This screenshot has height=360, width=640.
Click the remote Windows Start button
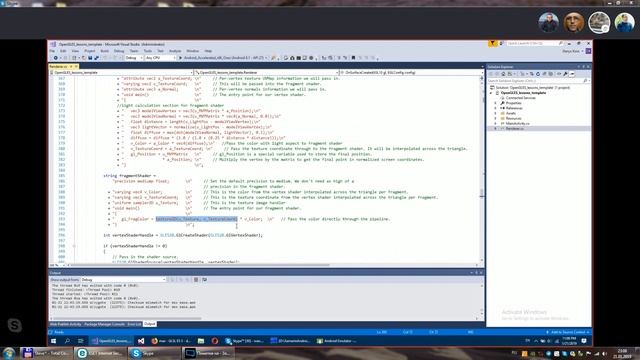coord(53,341)
